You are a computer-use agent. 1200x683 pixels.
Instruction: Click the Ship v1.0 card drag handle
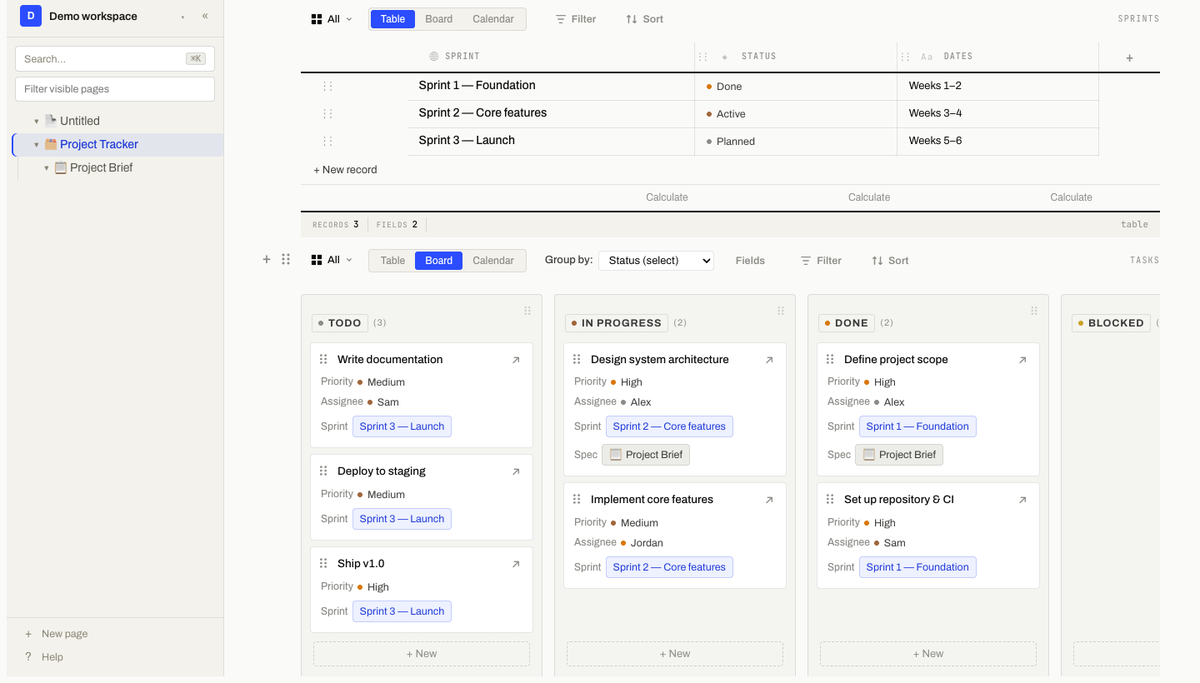pyautogui.click(x=323, y=564)
